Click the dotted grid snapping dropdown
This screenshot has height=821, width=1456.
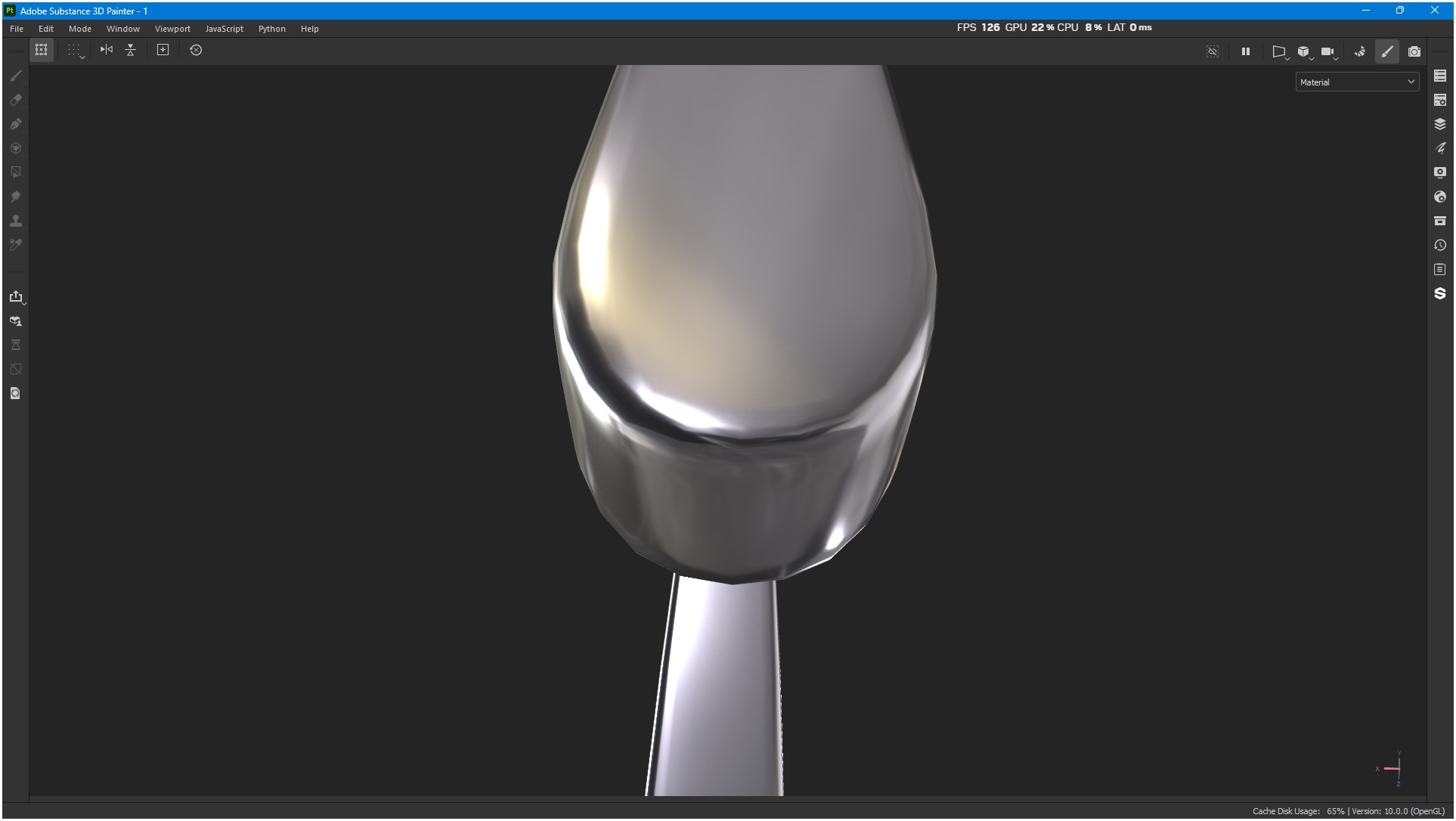point(74,50)
